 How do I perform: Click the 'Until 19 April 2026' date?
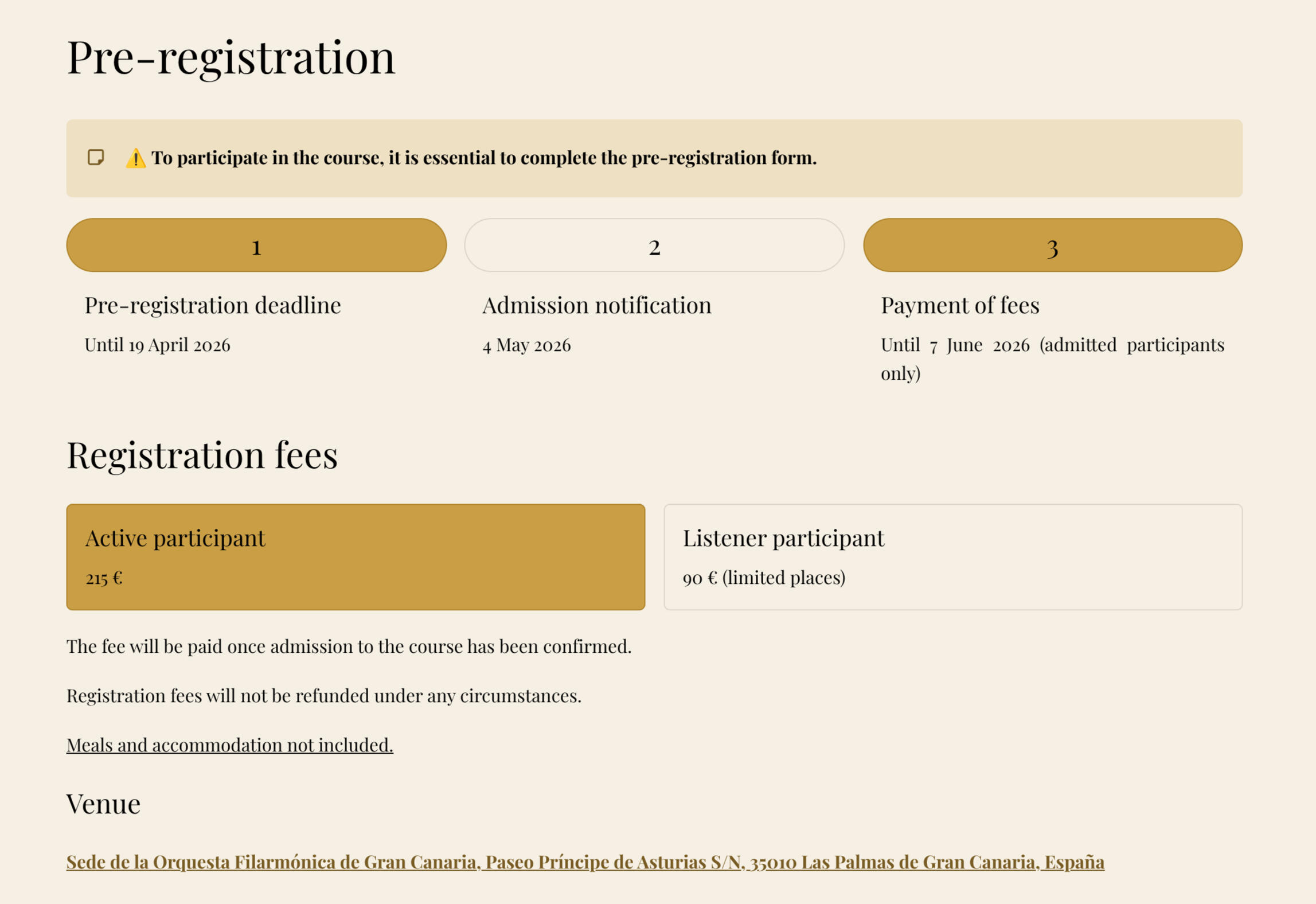[x=157, y=345]
